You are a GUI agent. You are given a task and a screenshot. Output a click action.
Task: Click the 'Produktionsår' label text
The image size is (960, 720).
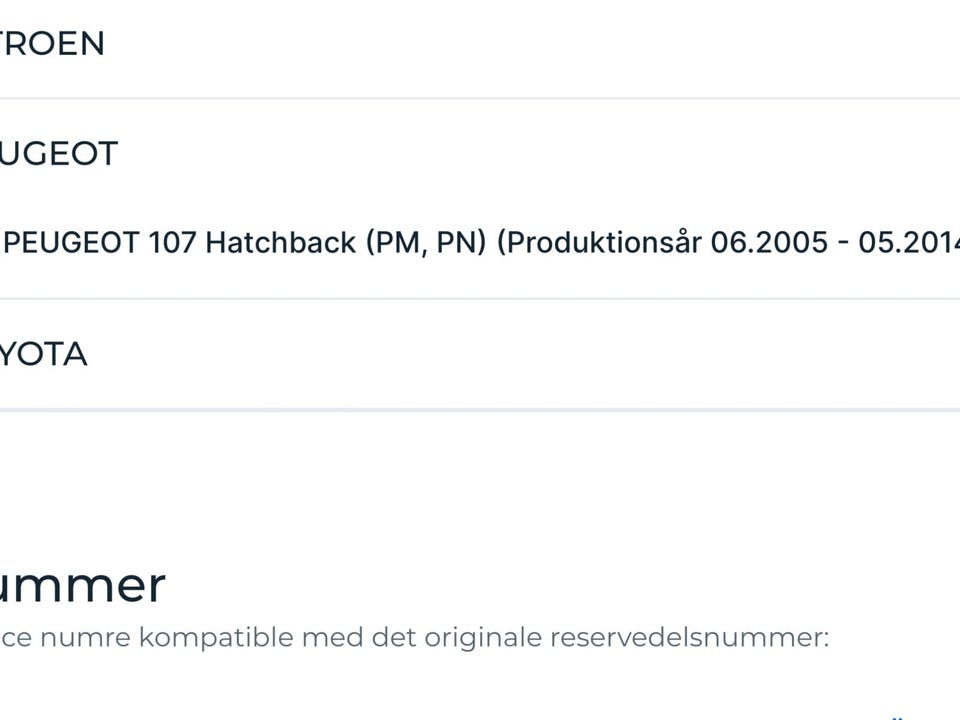(599, 243)
